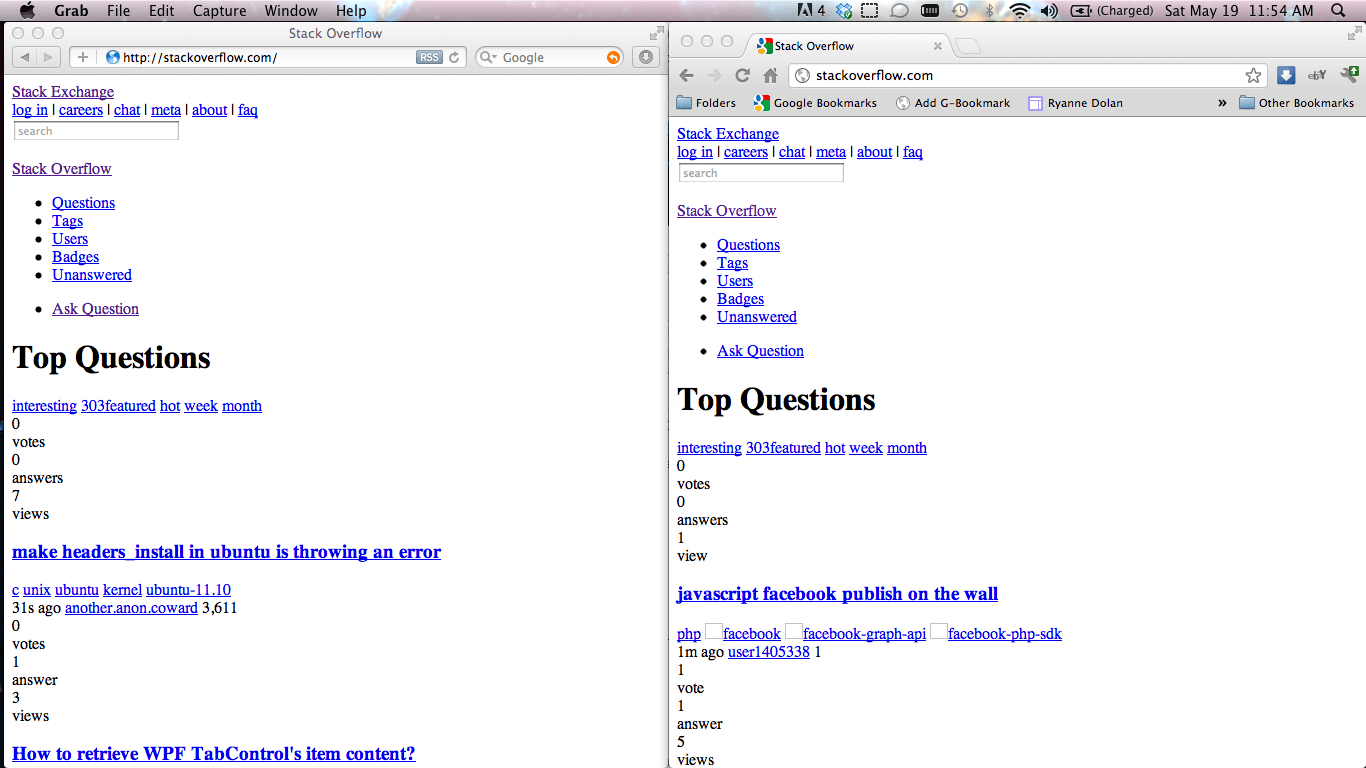Open the Folders bookmark folder in Chrome

point(706,103)
